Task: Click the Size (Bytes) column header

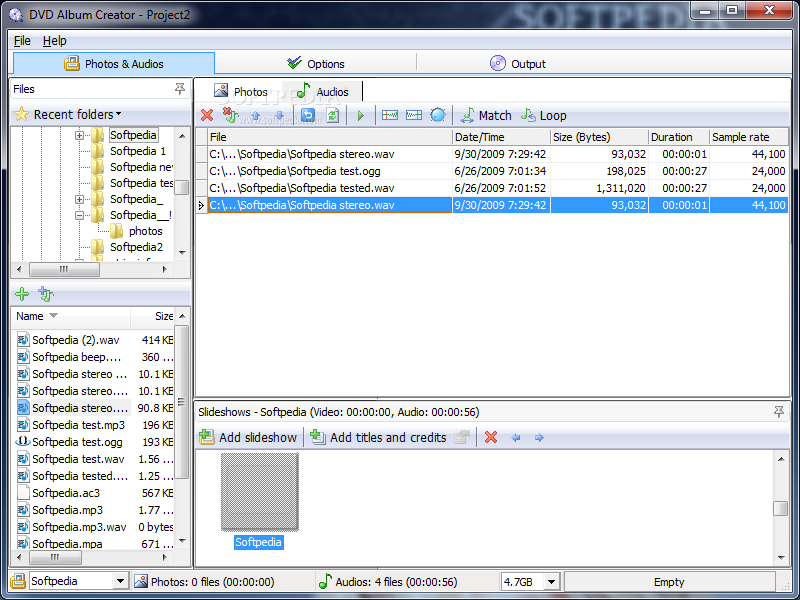Action: coord(598,137)
